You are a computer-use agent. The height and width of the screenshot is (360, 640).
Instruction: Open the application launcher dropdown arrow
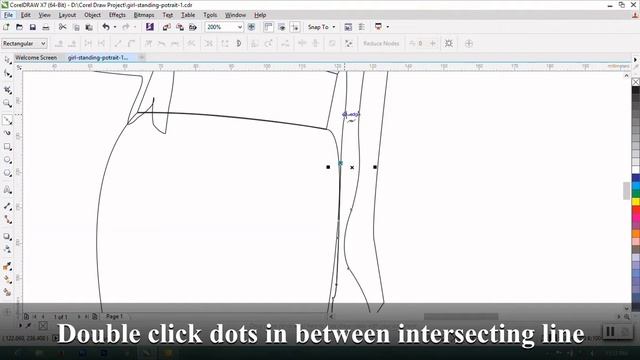pos(388,27)
